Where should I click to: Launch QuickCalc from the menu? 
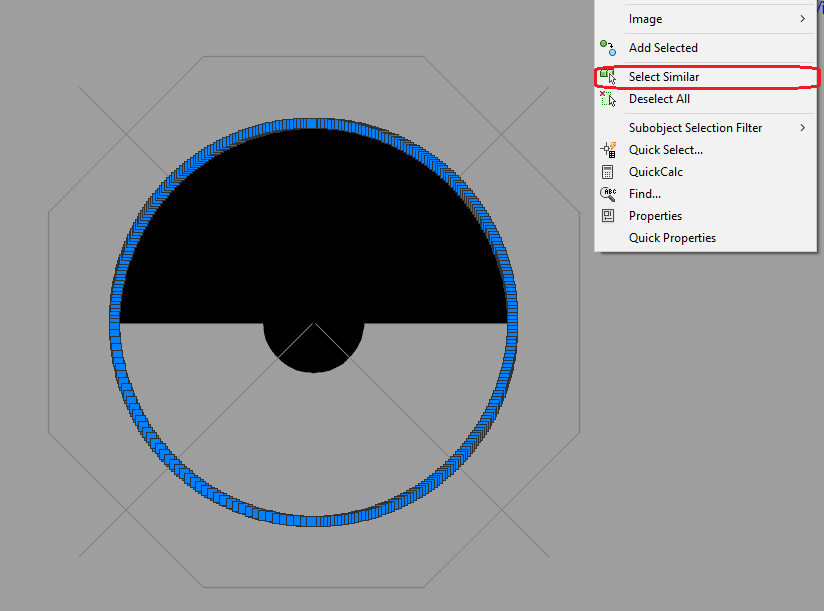click(x=656, y=171)
